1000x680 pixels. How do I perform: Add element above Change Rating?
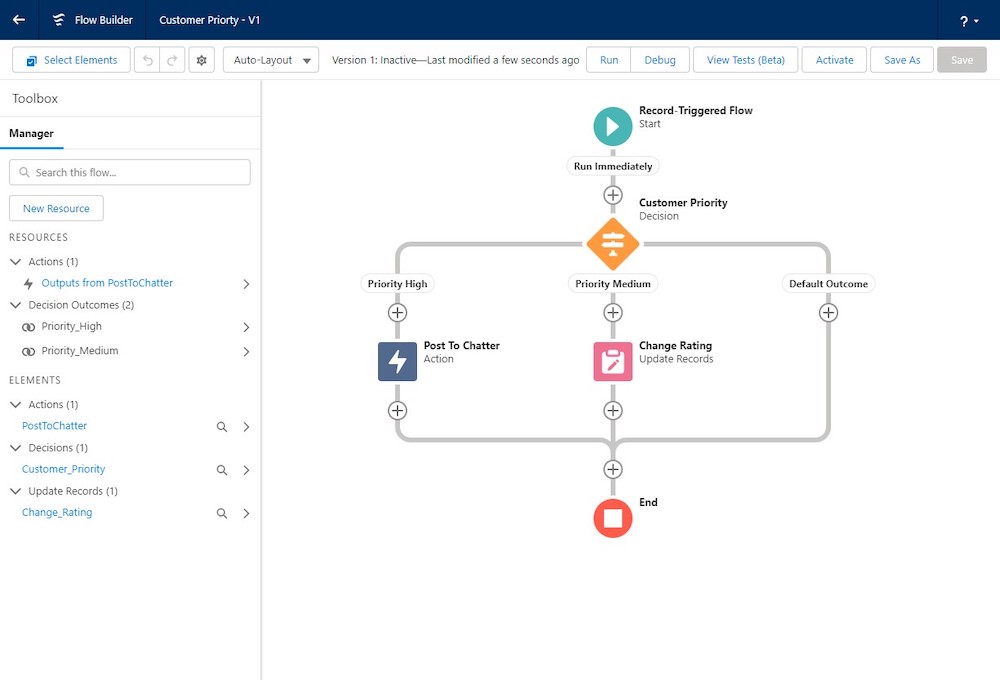point(613,313)
